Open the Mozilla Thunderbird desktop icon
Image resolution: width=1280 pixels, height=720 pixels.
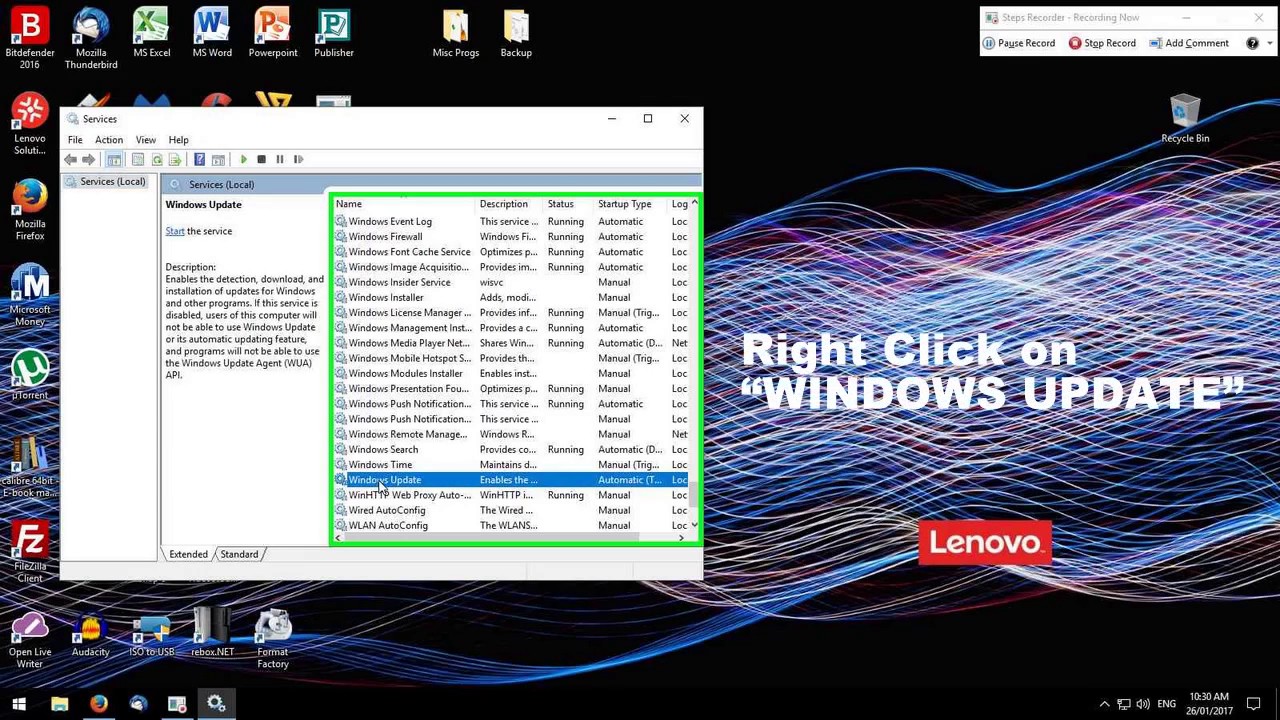[x=91, y=38]
